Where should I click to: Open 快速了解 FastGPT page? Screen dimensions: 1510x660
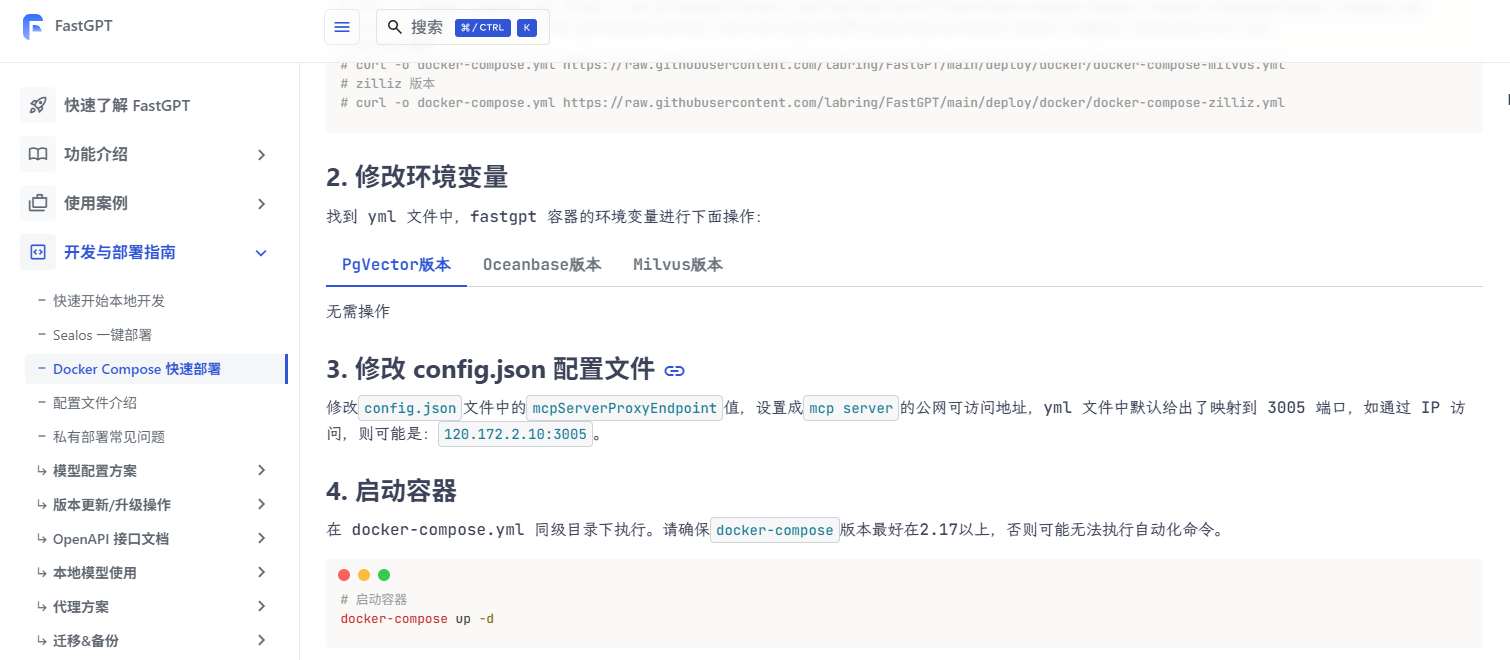pos(127,105)
